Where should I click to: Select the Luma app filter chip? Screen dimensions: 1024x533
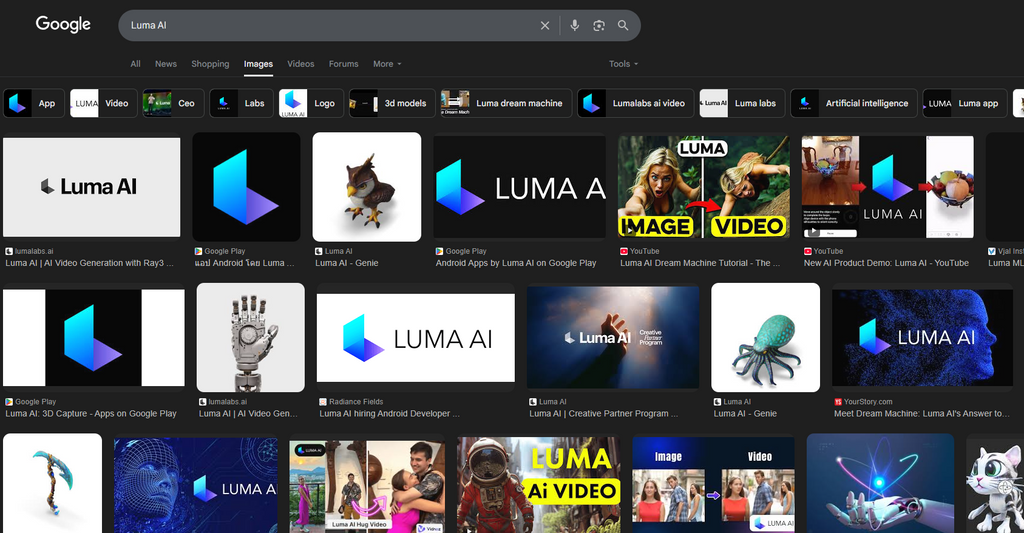(965, 103)
